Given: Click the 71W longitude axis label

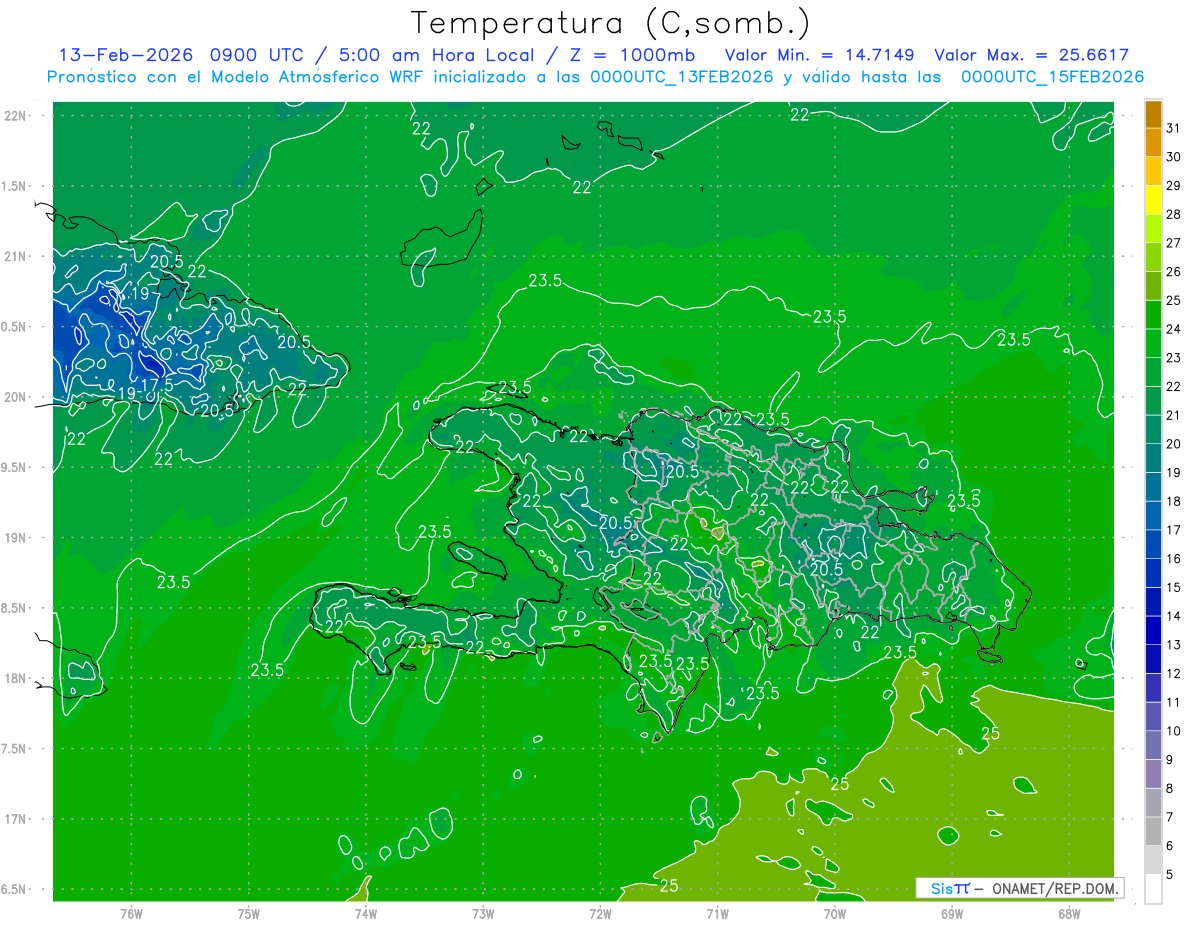Looking at the screenshot, I should coord(717,913).
